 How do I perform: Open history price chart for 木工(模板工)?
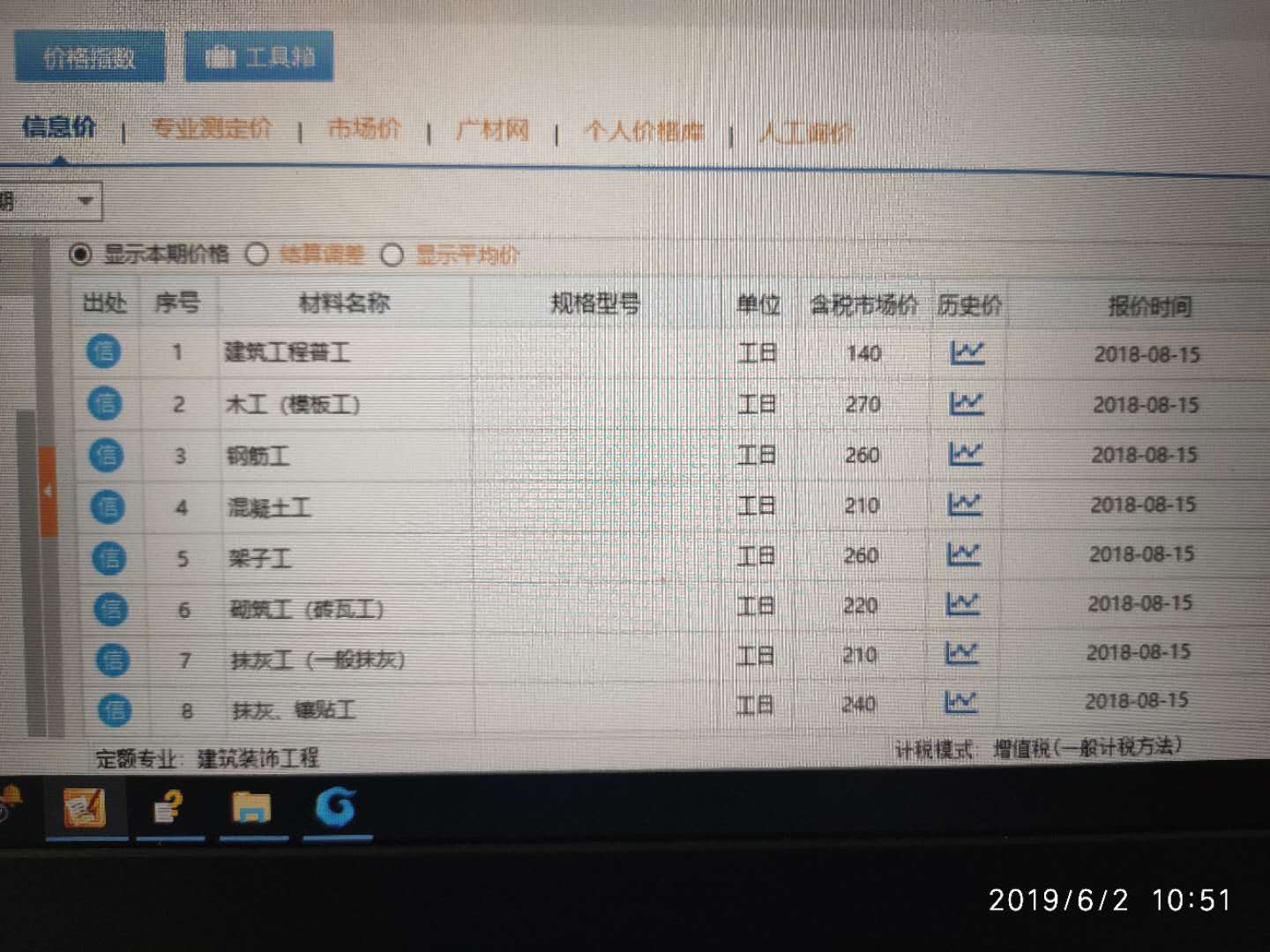(966, 404)
